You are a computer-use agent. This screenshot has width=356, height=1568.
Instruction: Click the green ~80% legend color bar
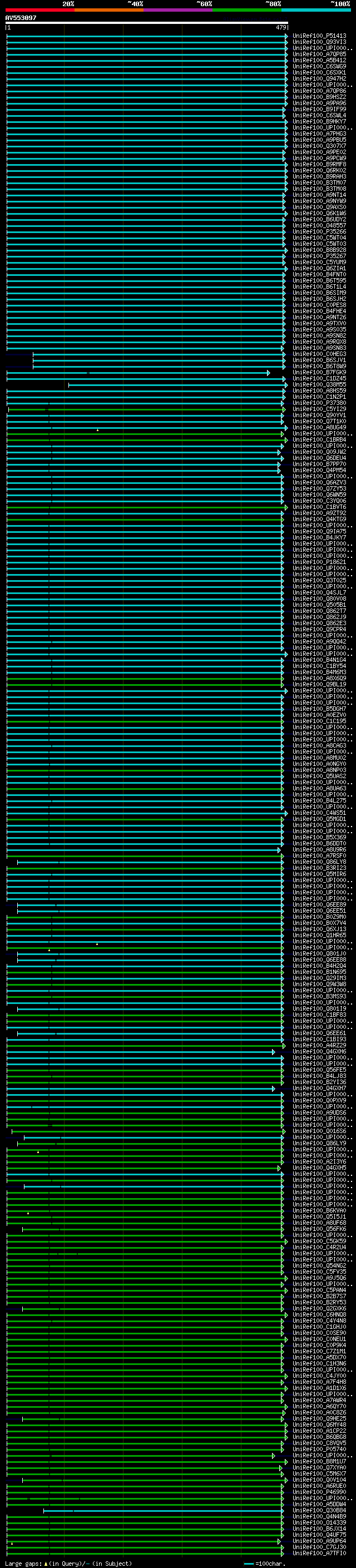point(247,10)
